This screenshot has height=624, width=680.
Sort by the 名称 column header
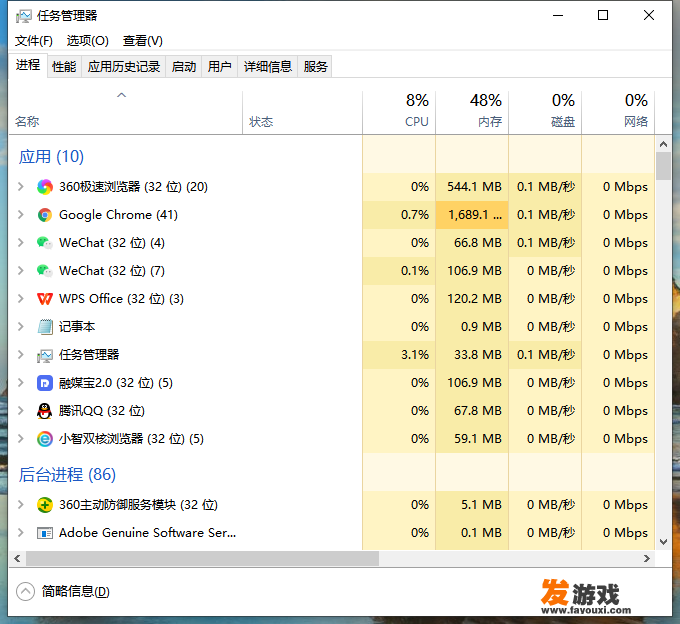pos(125,112)
